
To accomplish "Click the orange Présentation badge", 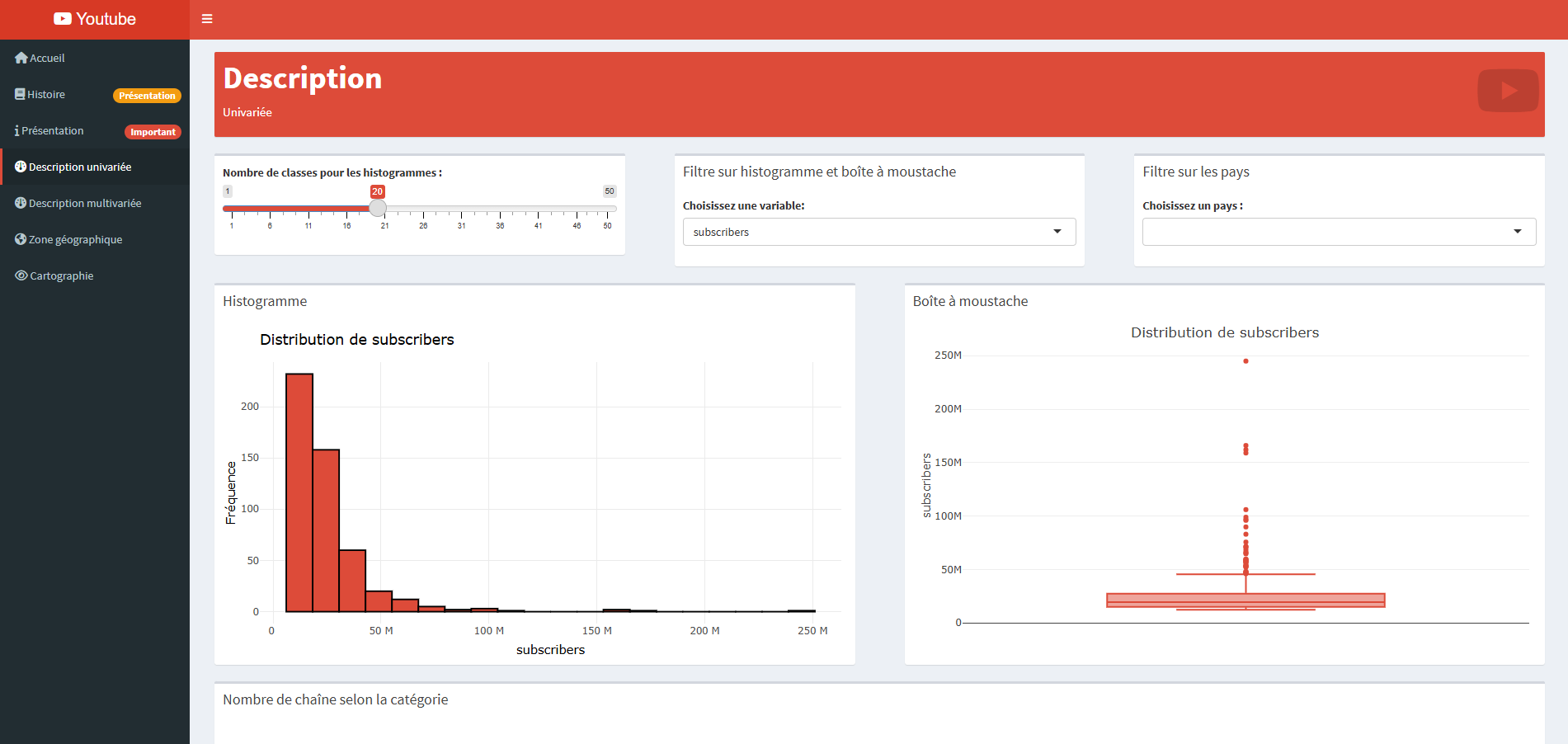I will [x=147, y=96].
